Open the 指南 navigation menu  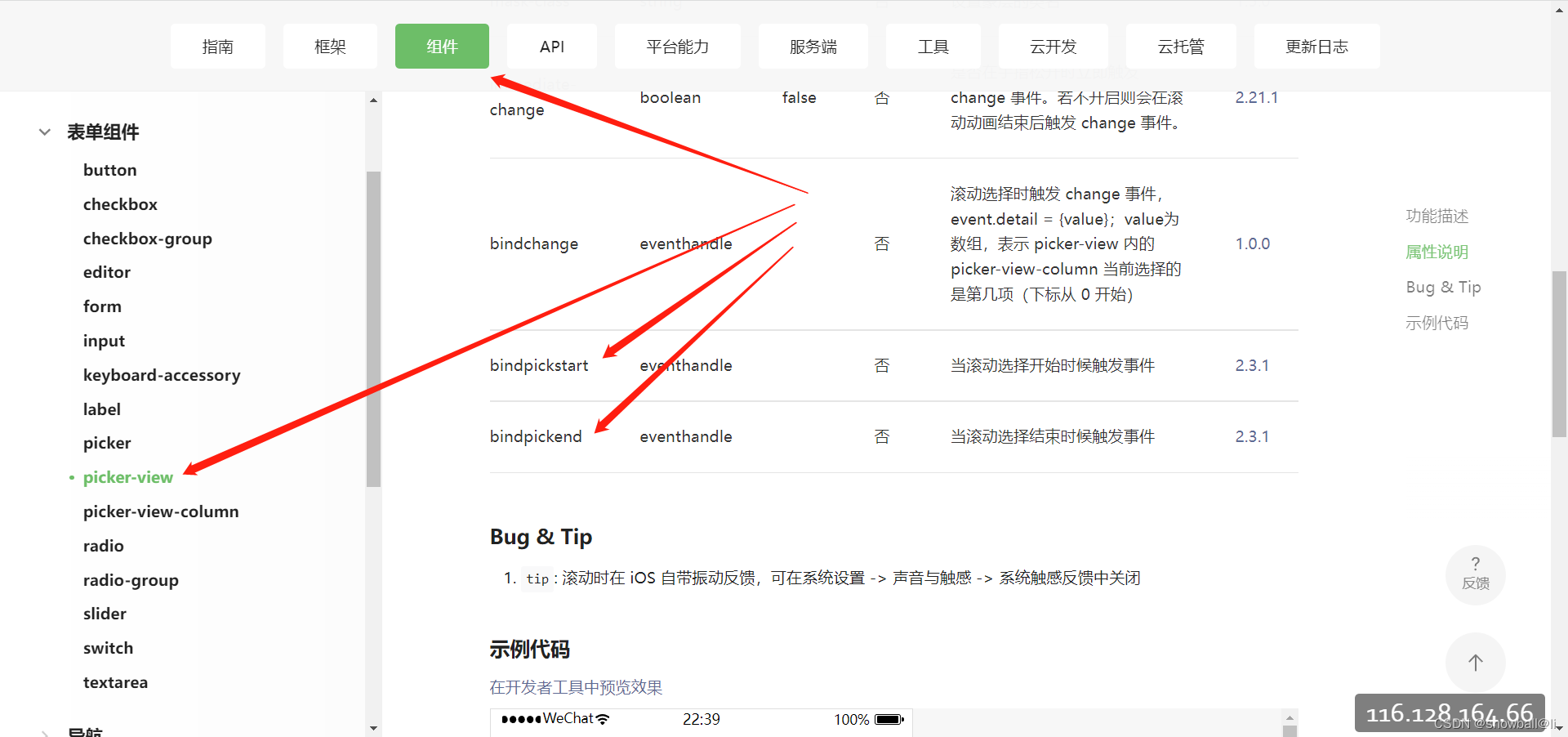point(217,46)
